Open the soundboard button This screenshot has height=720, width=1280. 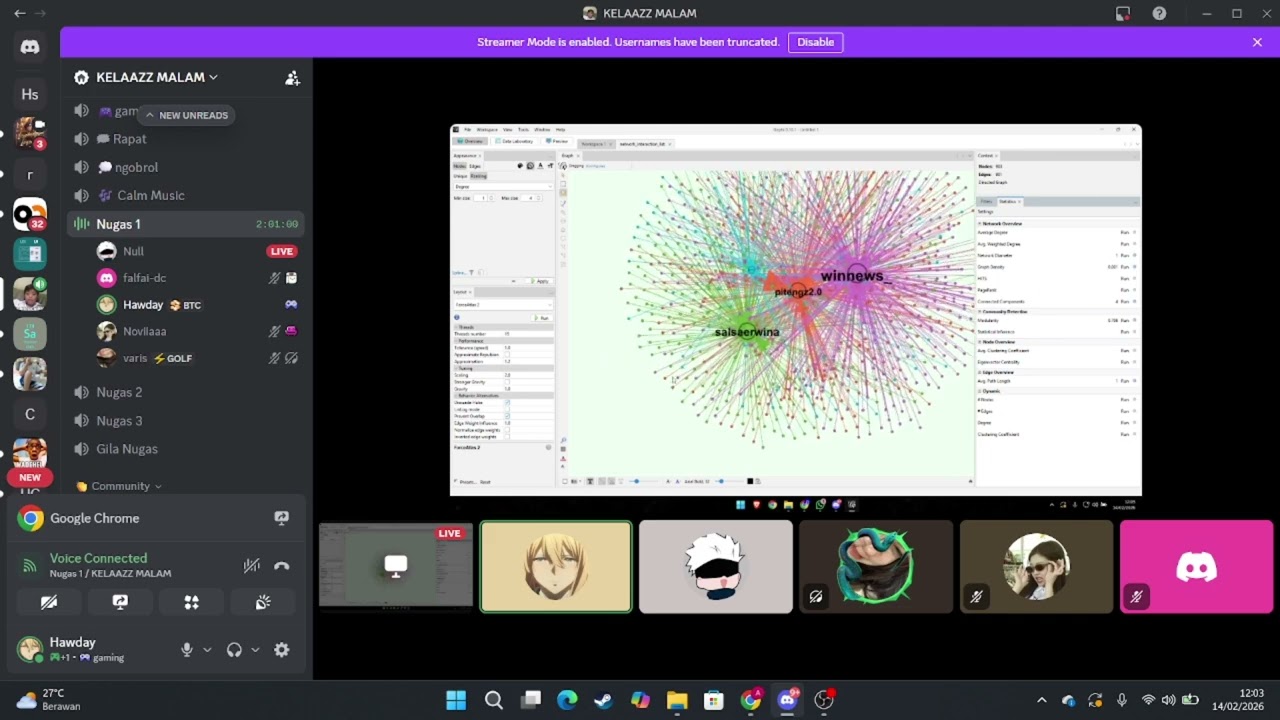[263, 602]
